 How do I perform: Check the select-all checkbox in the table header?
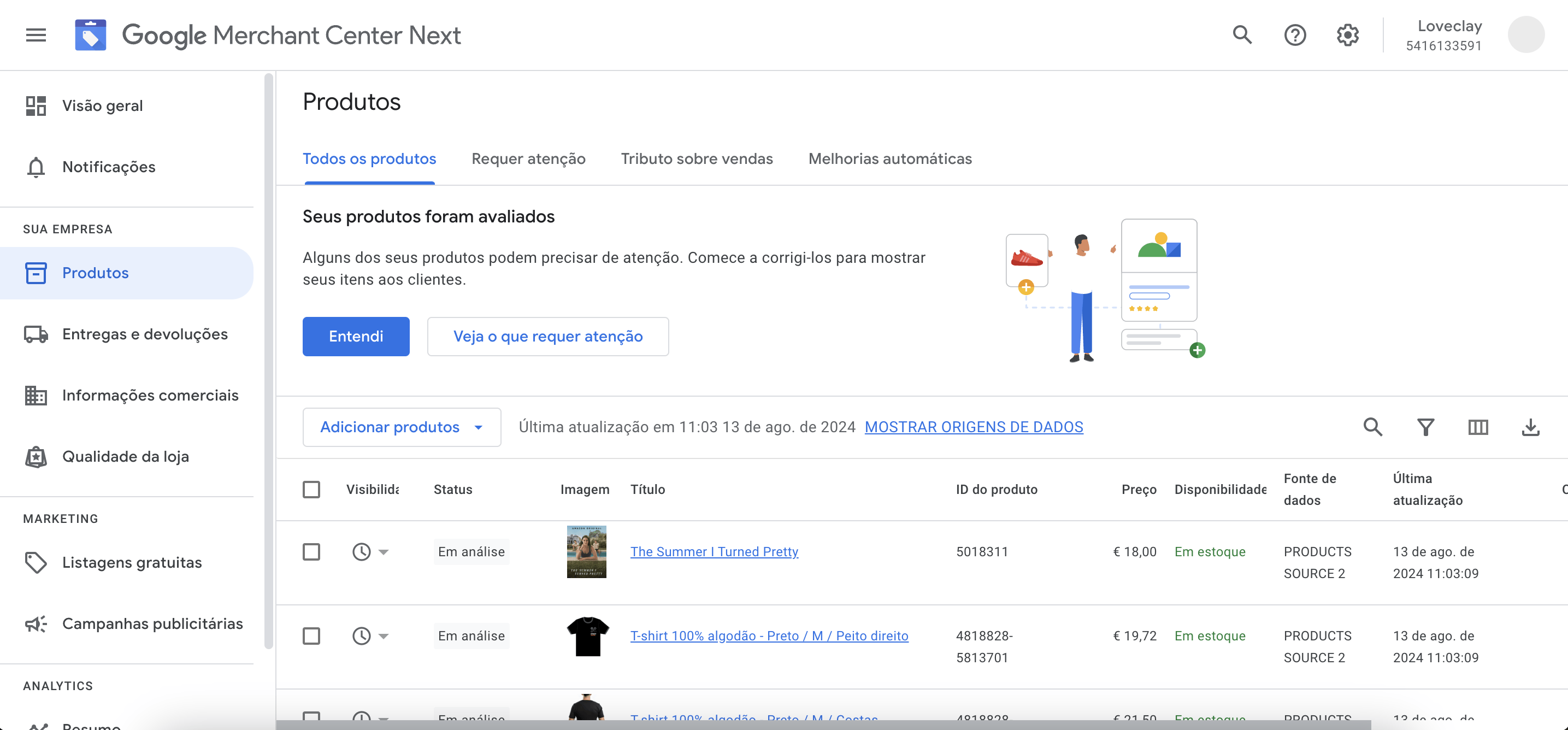313,490
